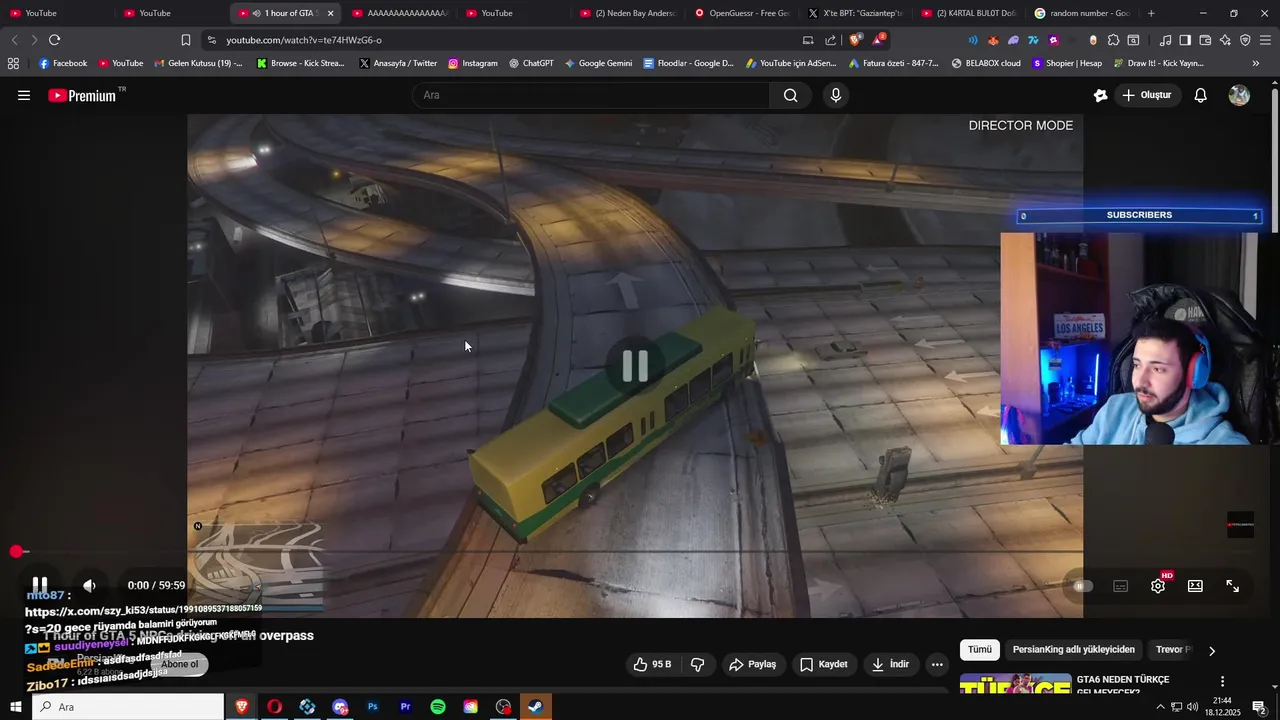Image resolution: width=1280 pixels, height=720 pixels.
Task: Open the account avatar menu
Action: point(1239,95)
